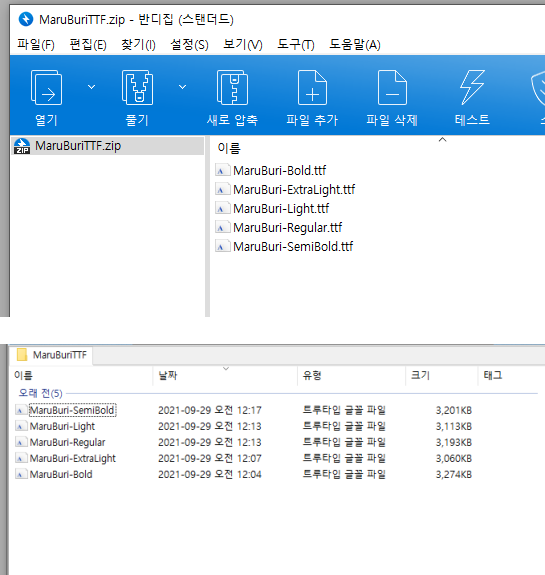545x575 pixels.
Task: Click the 3,113KB size value
Action: pyautogui.click(x=454, y=426)
